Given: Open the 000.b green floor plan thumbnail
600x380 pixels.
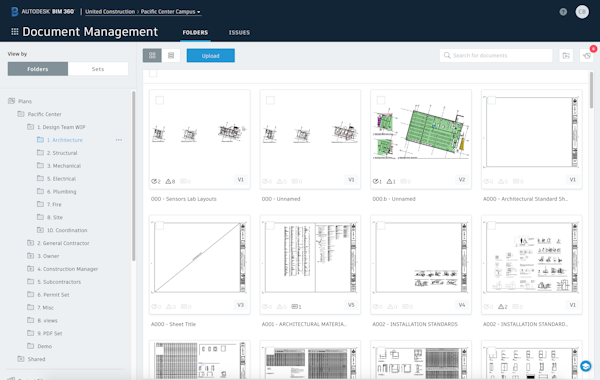Looking at the screenshot, I should (421, 132).
